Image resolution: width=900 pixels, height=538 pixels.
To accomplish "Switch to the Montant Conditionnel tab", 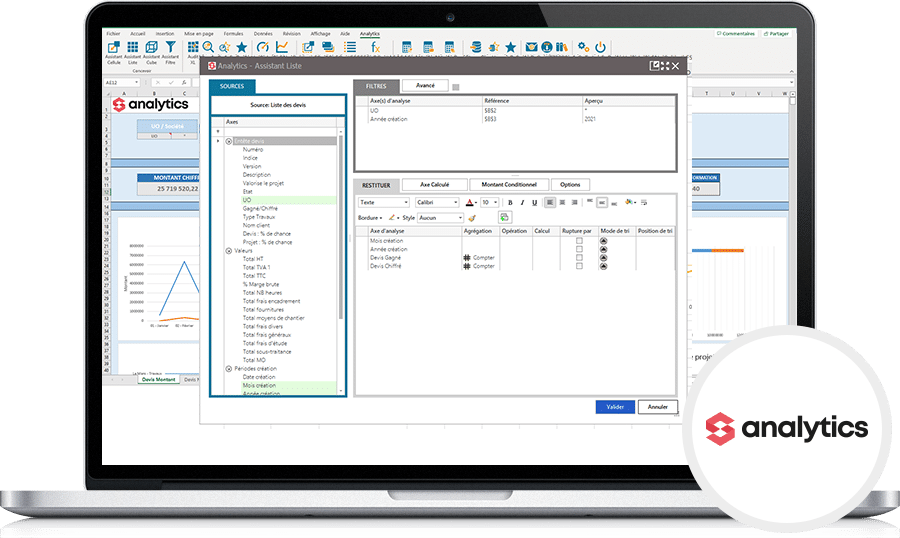I will click(x=509, y=185).
